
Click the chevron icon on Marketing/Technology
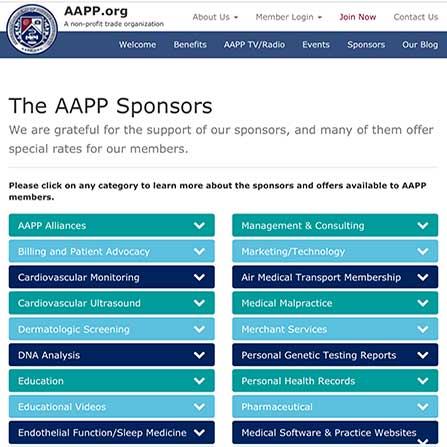423,251
